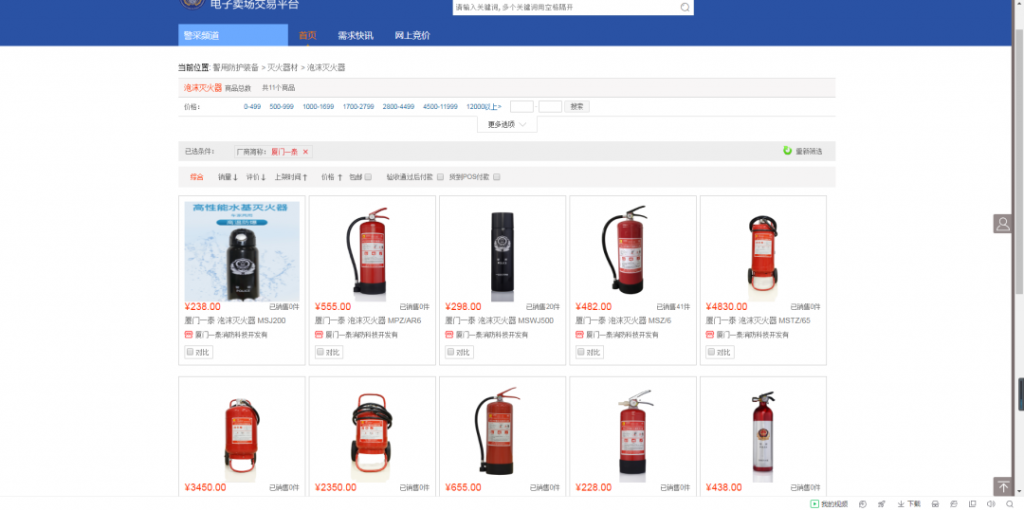Enable the 货到POS付款 checkbox
The height and width of the screenshot is (511, 1024).
(496, 177)
